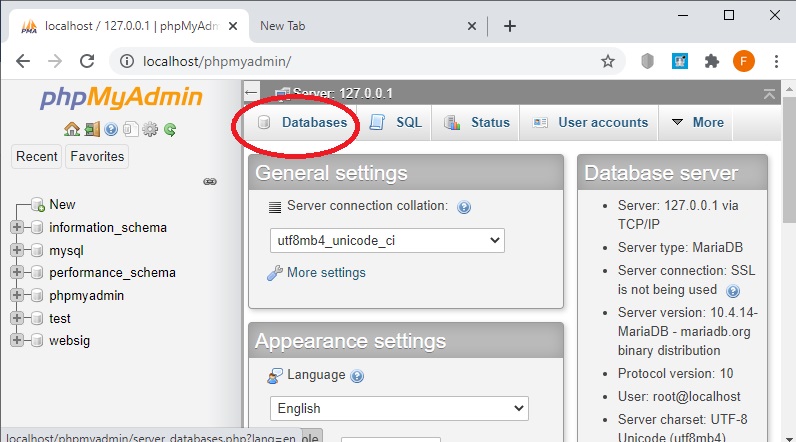This screenshot has height=442, width=796.
Task: Click database icon beside websig
Action: point(37,341)
